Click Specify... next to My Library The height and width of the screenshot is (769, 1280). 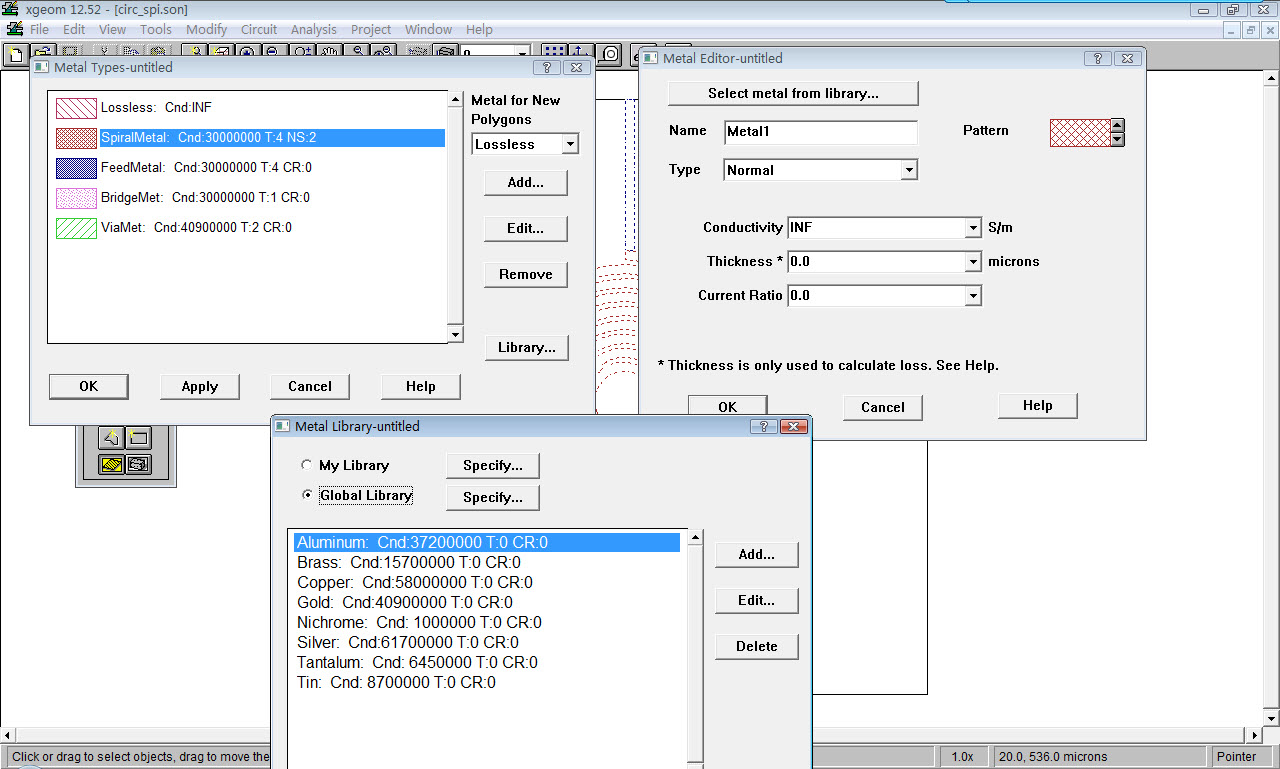pyautogui.click(x=493, y=466)
